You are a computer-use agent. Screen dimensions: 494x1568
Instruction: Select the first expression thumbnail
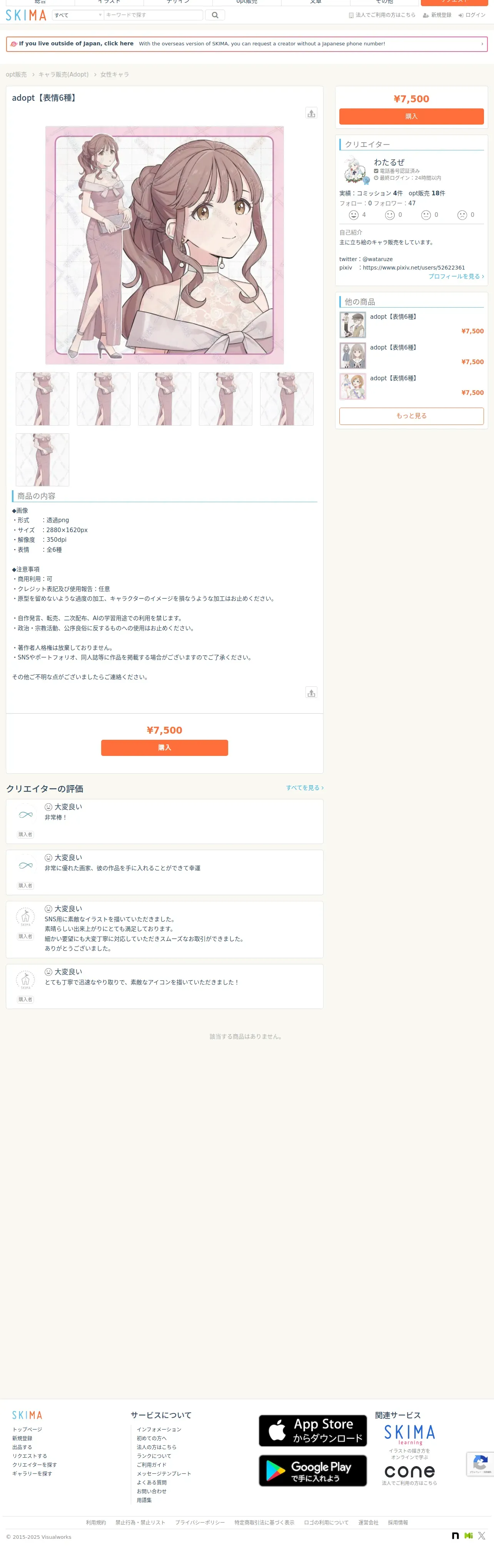[43, 399]
